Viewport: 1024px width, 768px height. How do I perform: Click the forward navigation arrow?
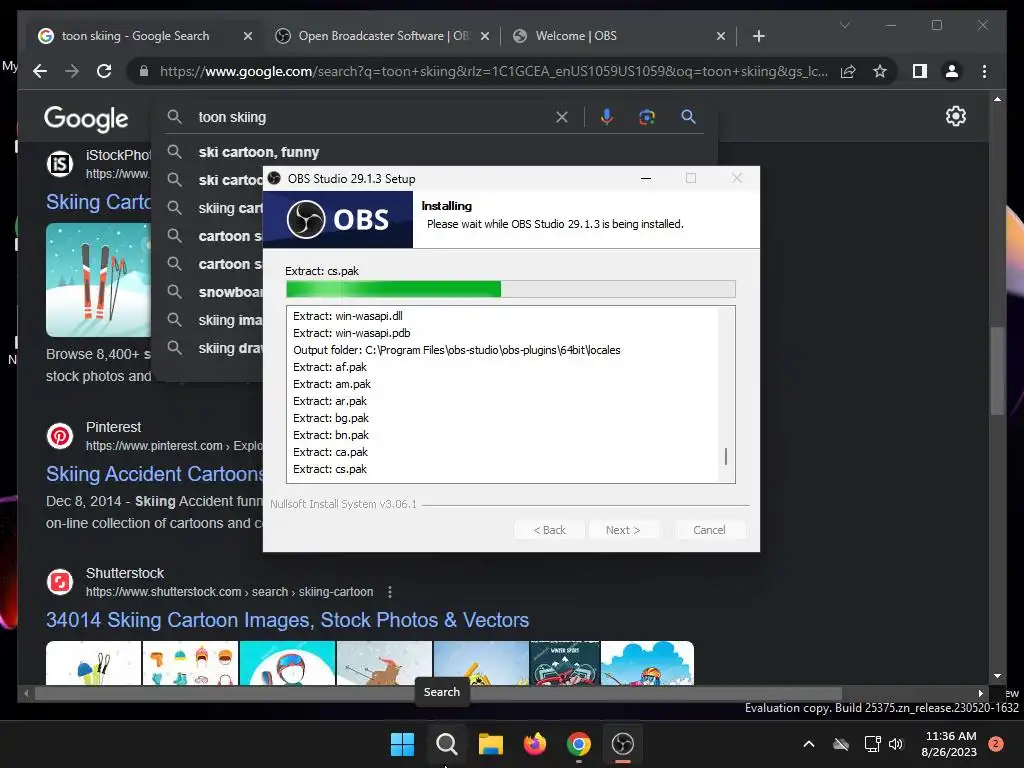click(72, 71)
